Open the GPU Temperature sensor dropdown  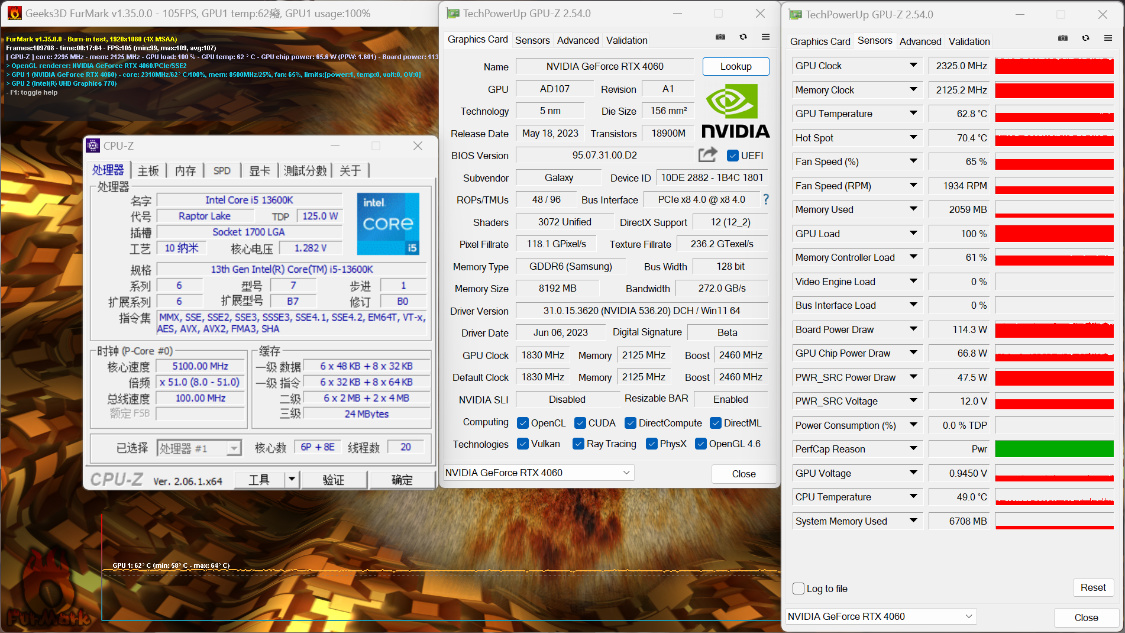click(x=913, y=113)
